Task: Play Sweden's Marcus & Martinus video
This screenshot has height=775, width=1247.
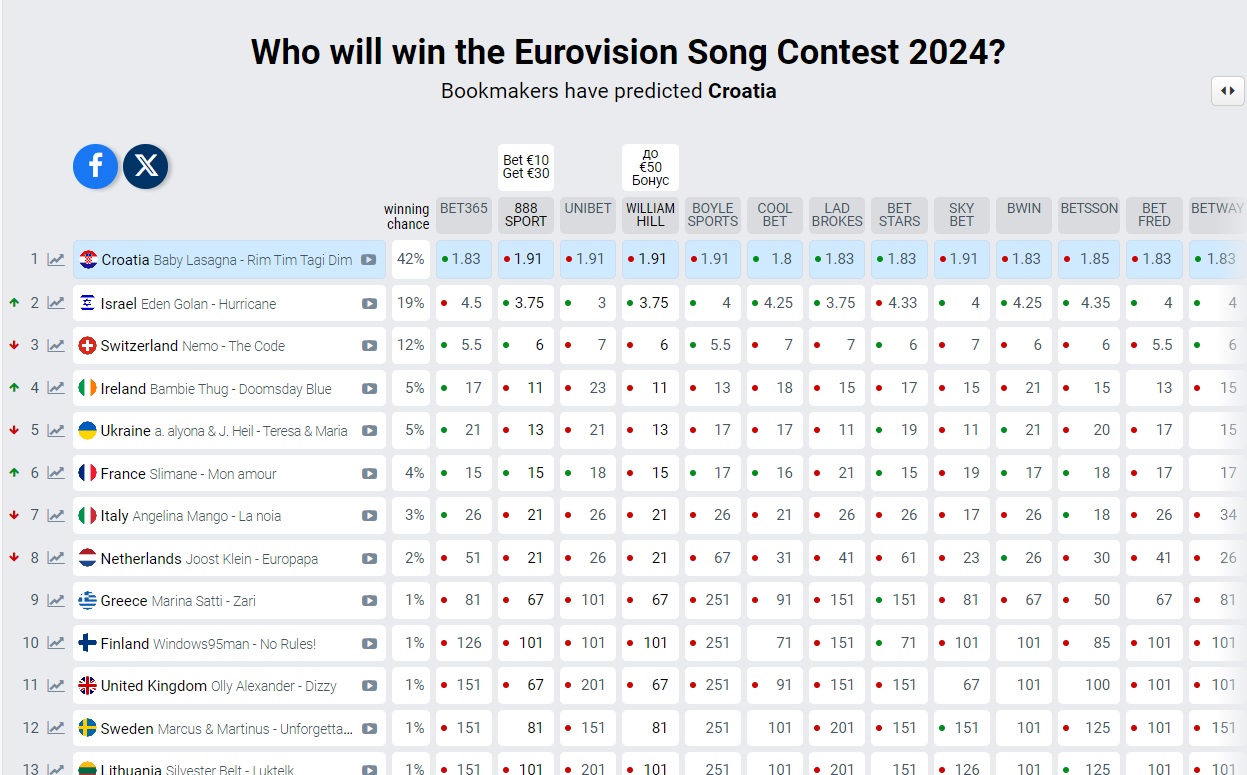Action: pyautogui.click(x=370, y=727)
